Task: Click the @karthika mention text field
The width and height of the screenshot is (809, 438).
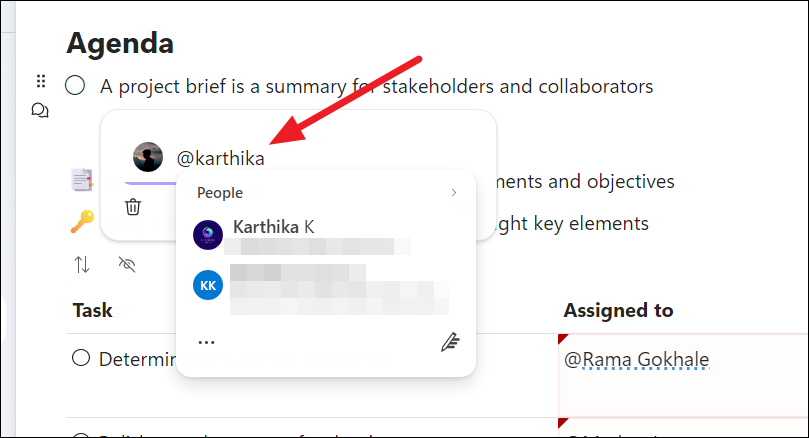Action: pyautogui.click(x=221, y=157)
